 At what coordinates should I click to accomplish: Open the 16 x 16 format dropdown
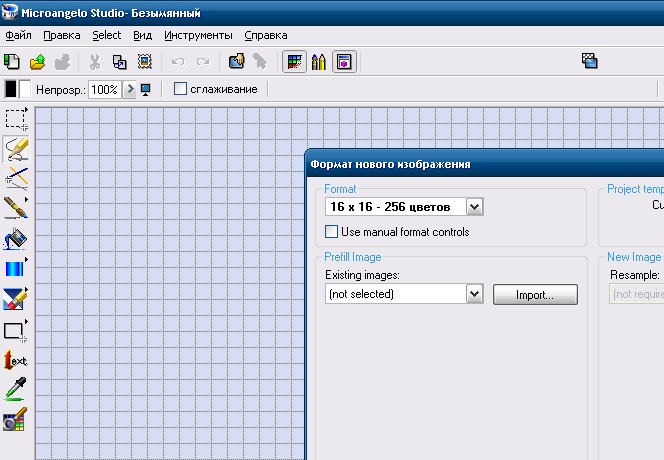[475, 207]
